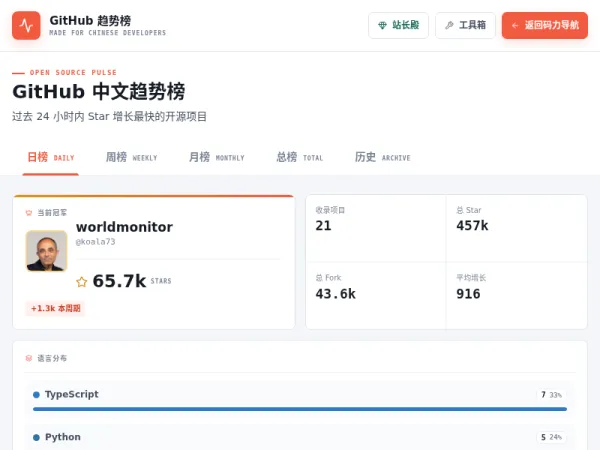The height and width of the screenshot is (450, 600).
Task: Click the wrench icon in 工具箱
Action: click(449, 26)
